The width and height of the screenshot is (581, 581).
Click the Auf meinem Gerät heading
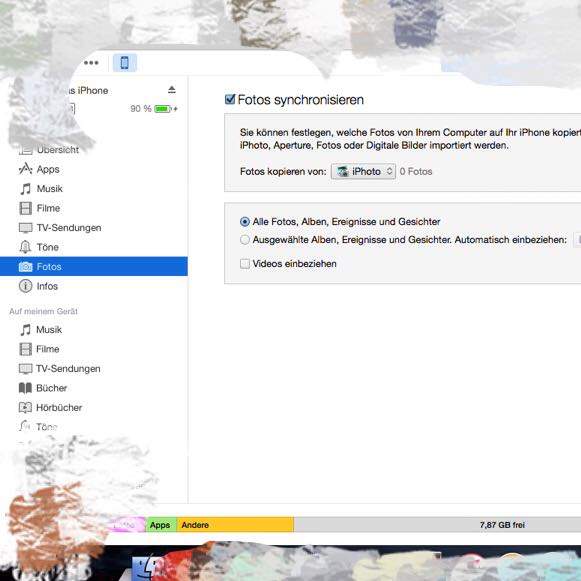[43, 311]
